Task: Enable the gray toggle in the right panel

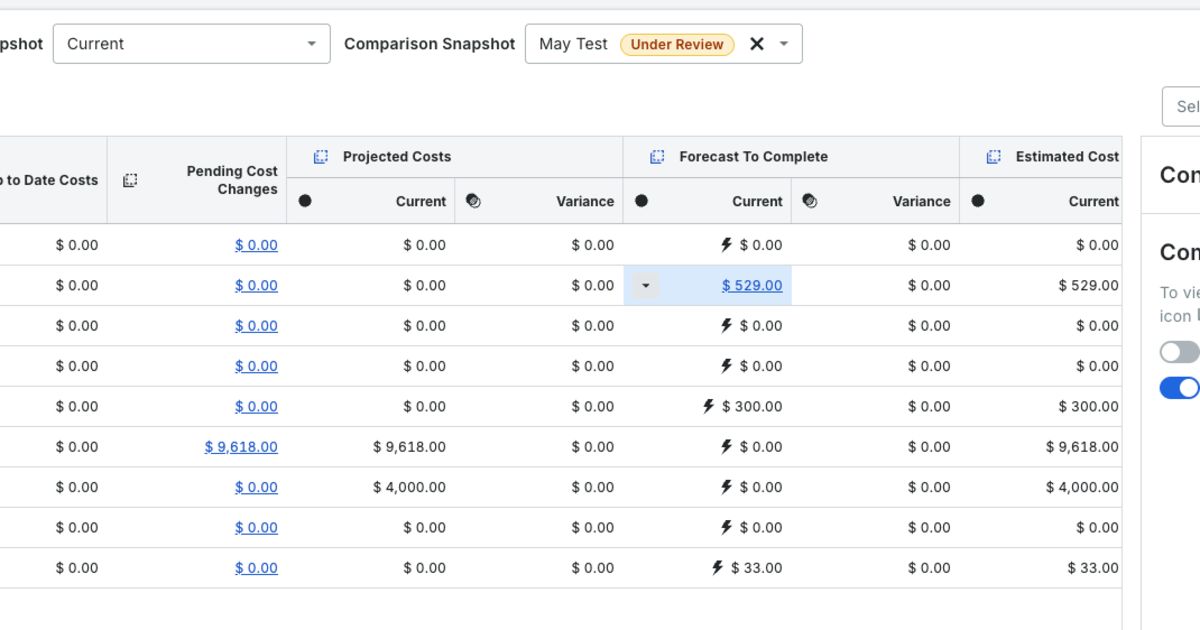Action: coord(1178,351)
